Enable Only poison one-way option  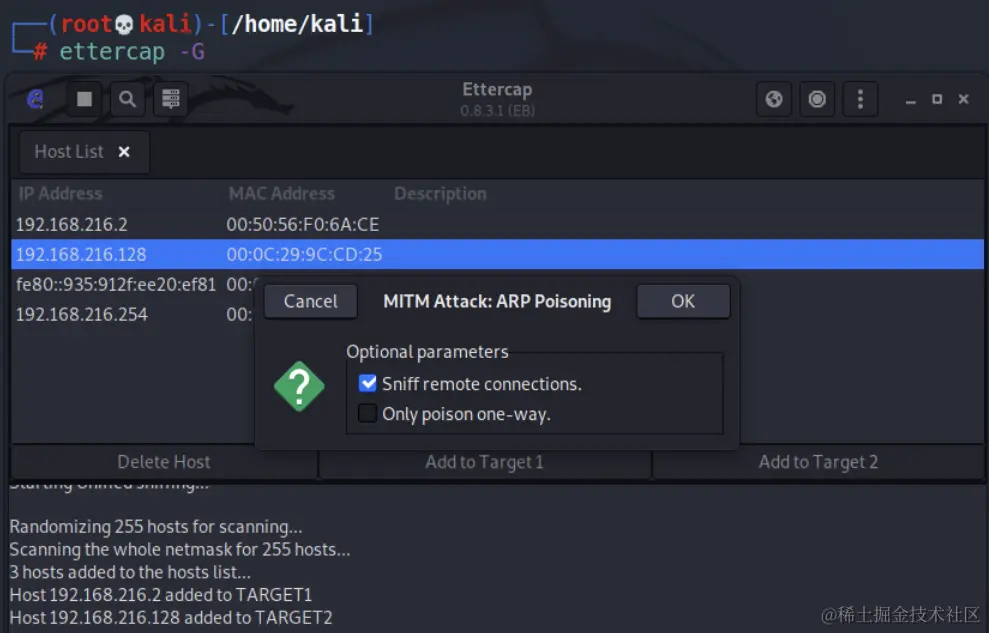coord(367,414)
